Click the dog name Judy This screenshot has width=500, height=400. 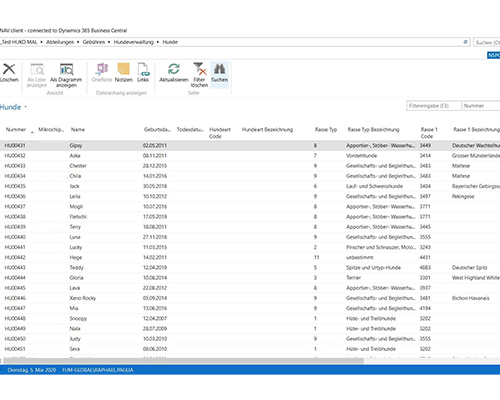pos(75,339)
